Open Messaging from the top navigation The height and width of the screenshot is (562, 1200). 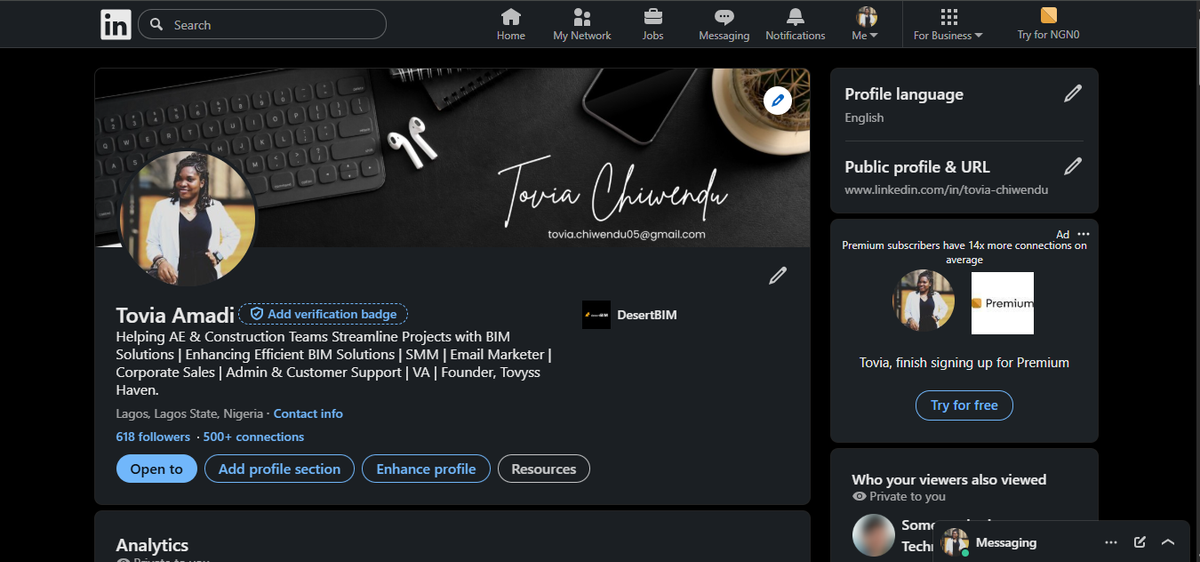(x=724, y=24)
